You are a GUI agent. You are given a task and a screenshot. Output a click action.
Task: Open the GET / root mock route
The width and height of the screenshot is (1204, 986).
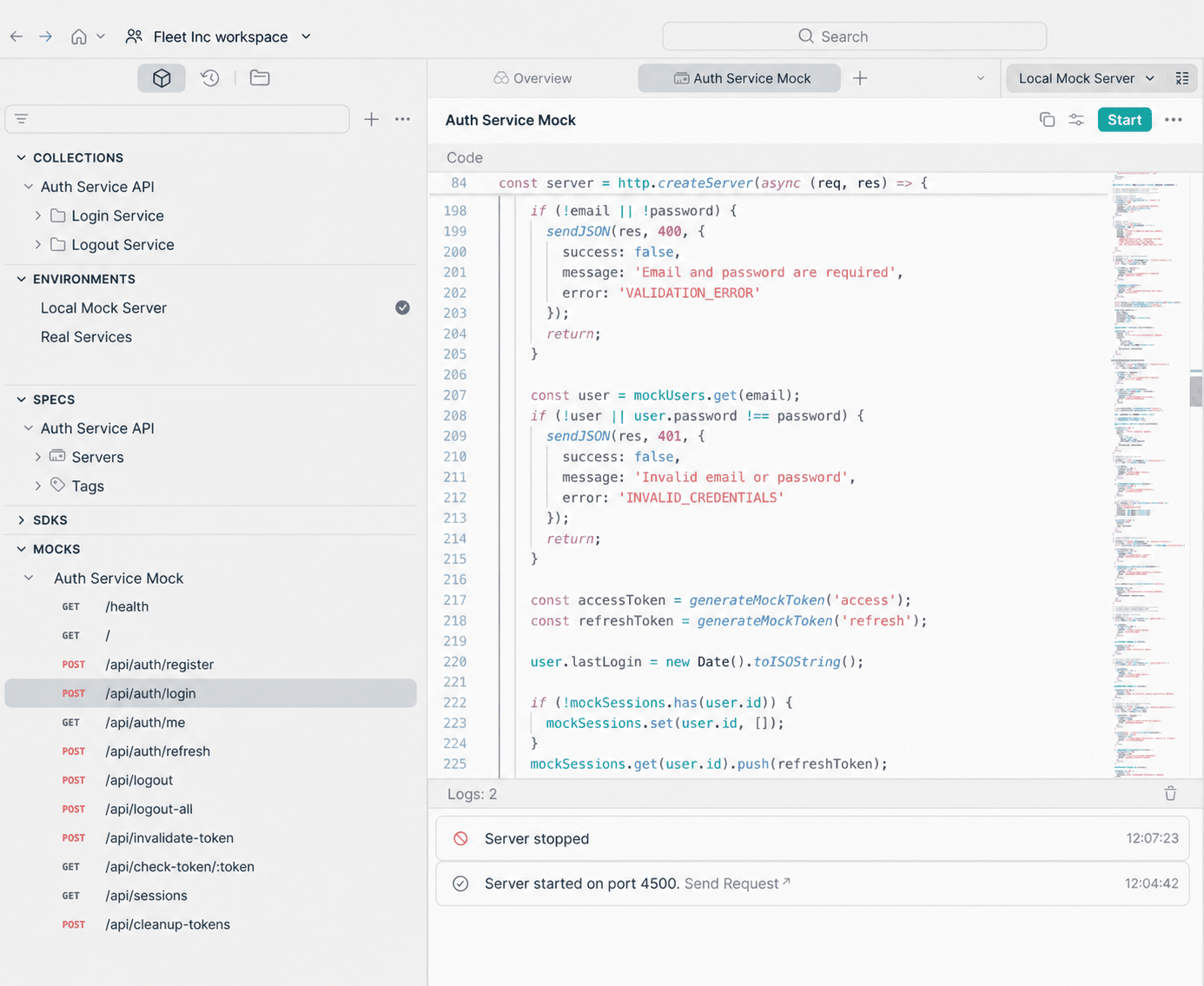[x=211, y=635]
